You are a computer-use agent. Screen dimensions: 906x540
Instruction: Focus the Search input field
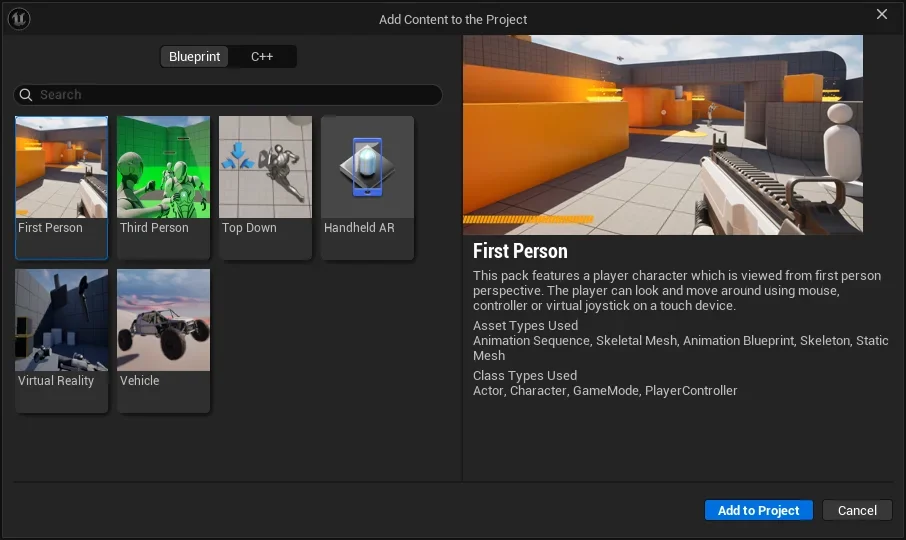pyautogui.click(x=228, y=95)
